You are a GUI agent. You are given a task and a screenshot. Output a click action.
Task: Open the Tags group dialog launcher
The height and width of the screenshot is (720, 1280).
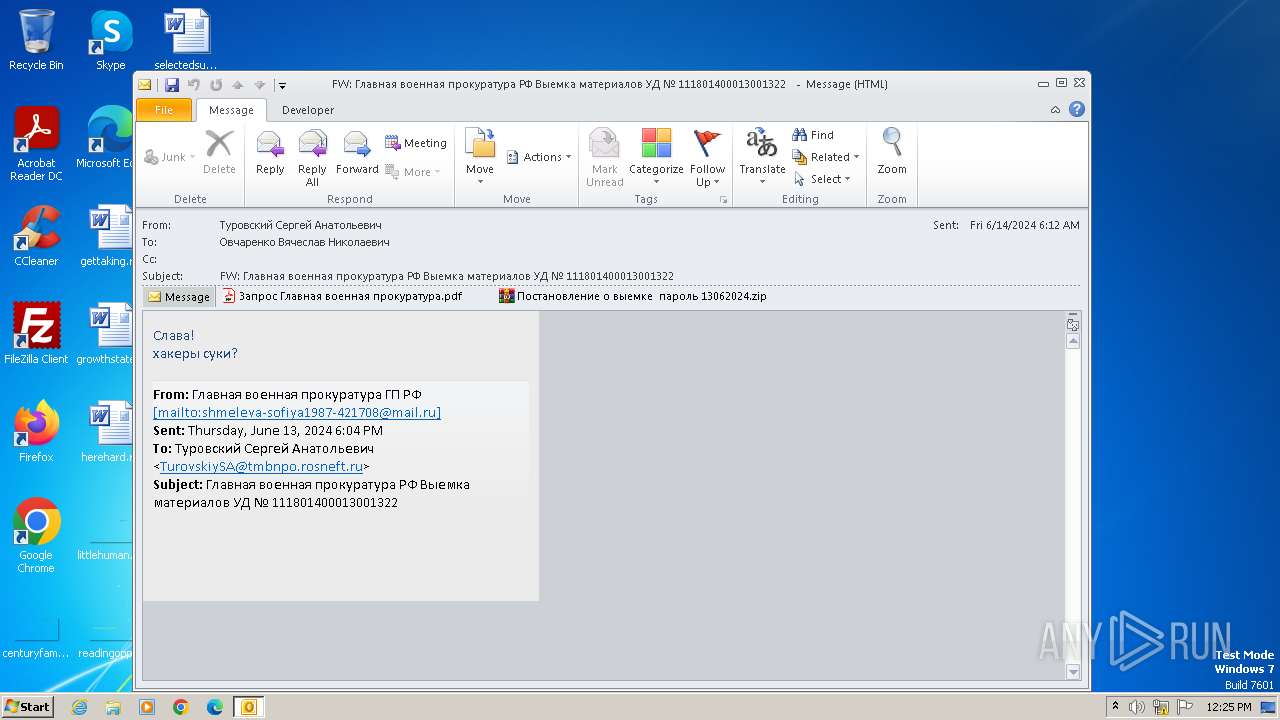point(723,200)
